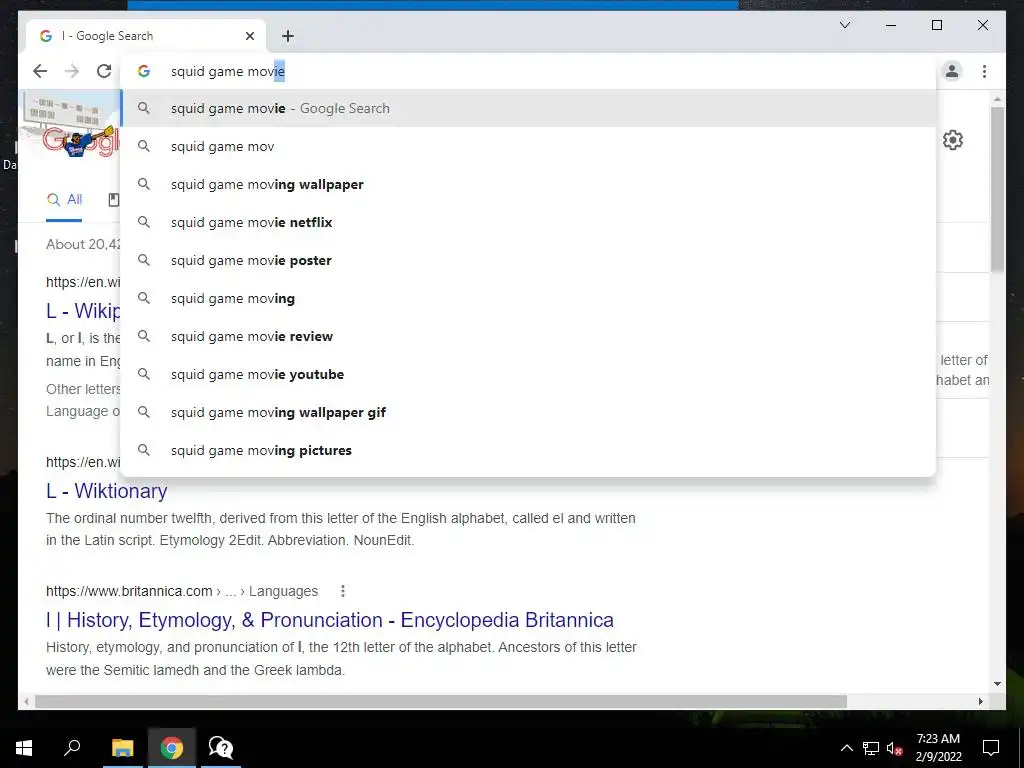Open the tab search chevron

point(844,25)
